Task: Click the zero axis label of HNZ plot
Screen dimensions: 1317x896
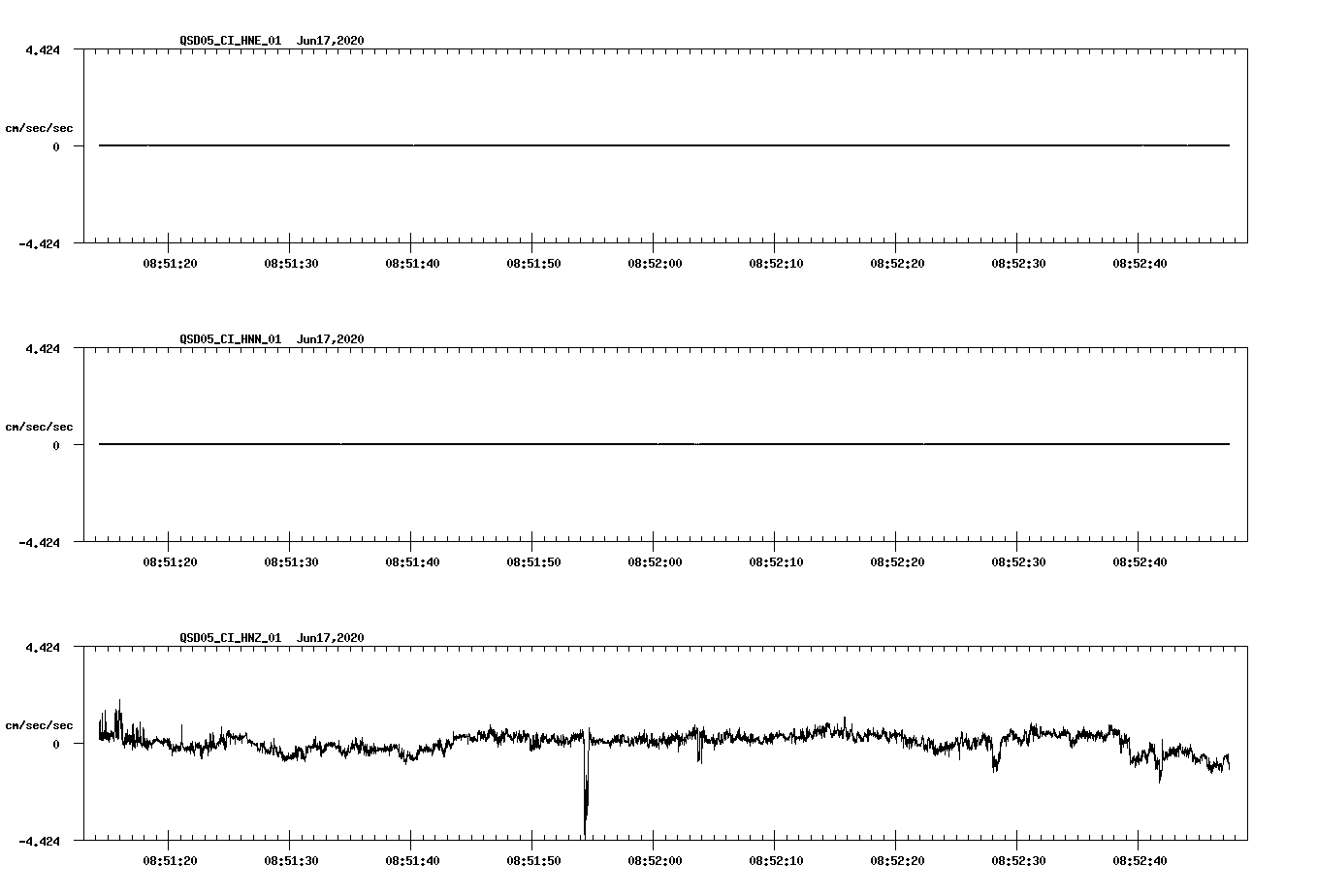Action: point(56,745)
